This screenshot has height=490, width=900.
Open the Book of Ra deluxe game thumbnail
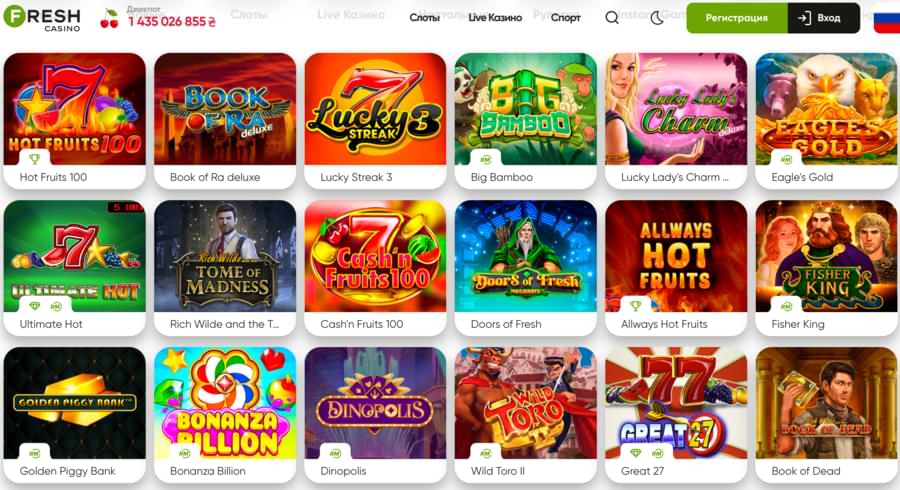pos(225,109)
